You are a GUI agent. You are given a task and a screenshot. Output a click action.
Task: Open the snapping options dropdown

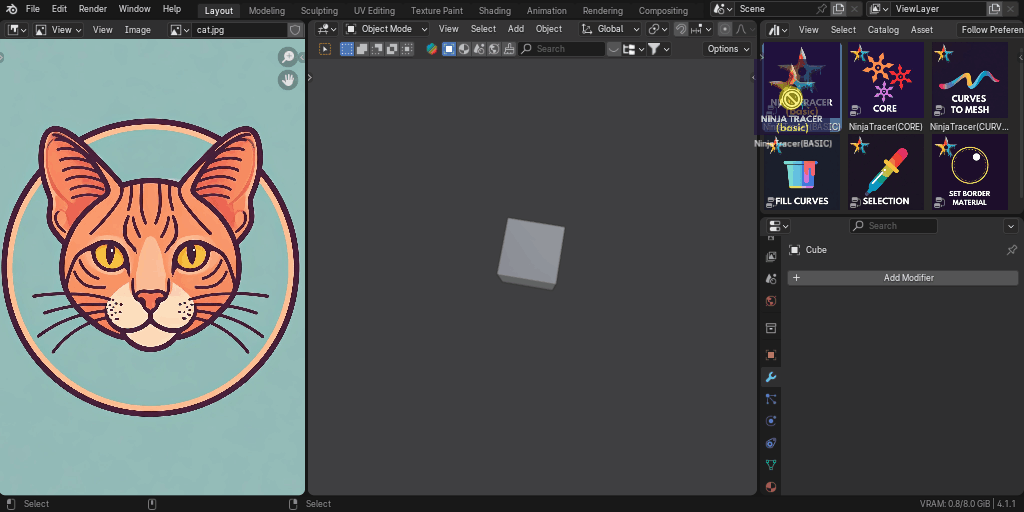(x=702, y=29)
